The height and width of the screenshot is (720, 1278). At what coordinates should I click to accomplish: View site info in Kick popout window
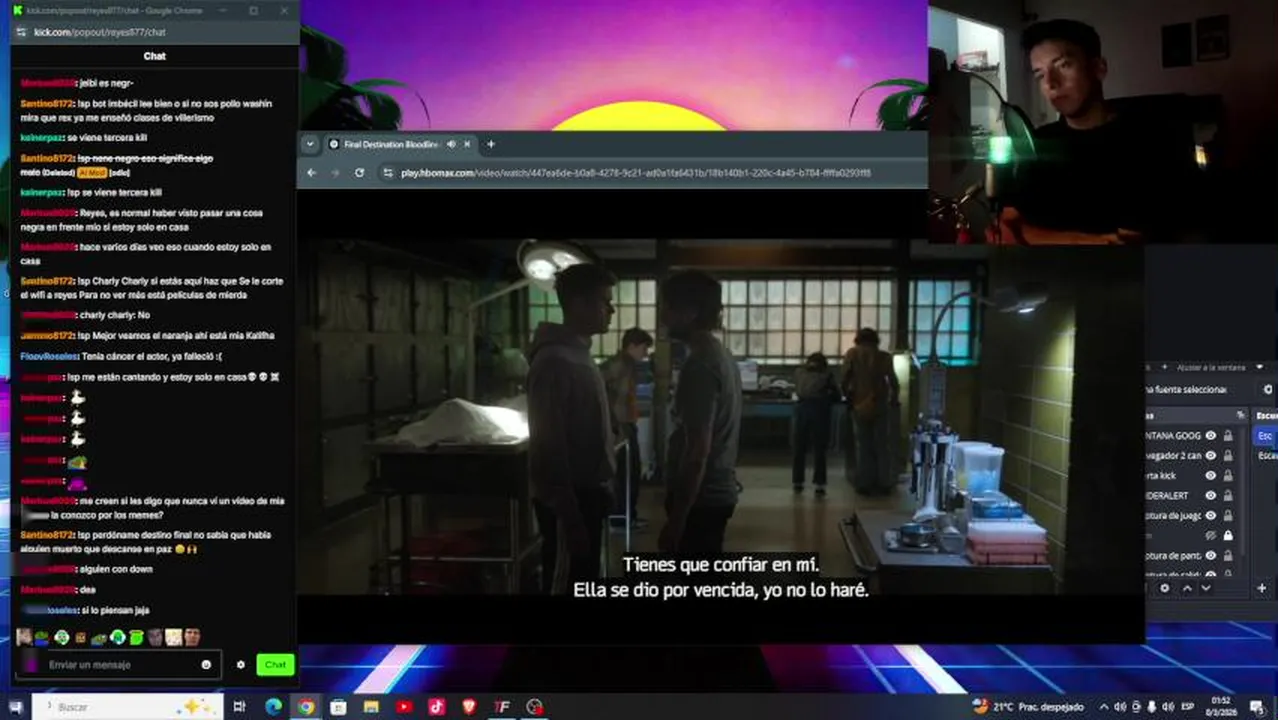[x=21, y=32]
